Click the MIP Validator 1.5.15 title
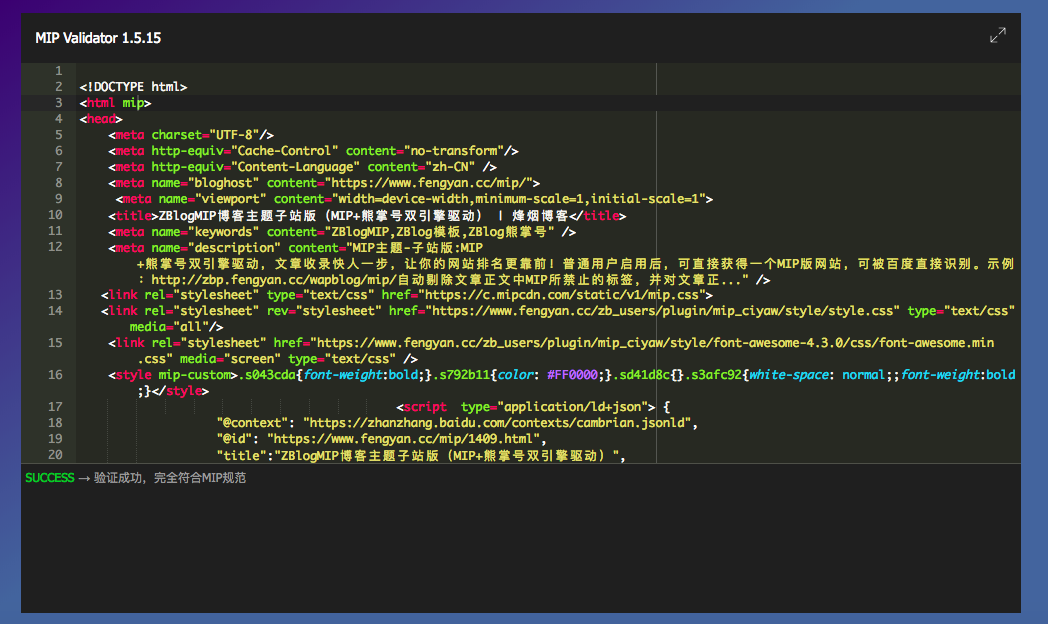 point(98,38)
